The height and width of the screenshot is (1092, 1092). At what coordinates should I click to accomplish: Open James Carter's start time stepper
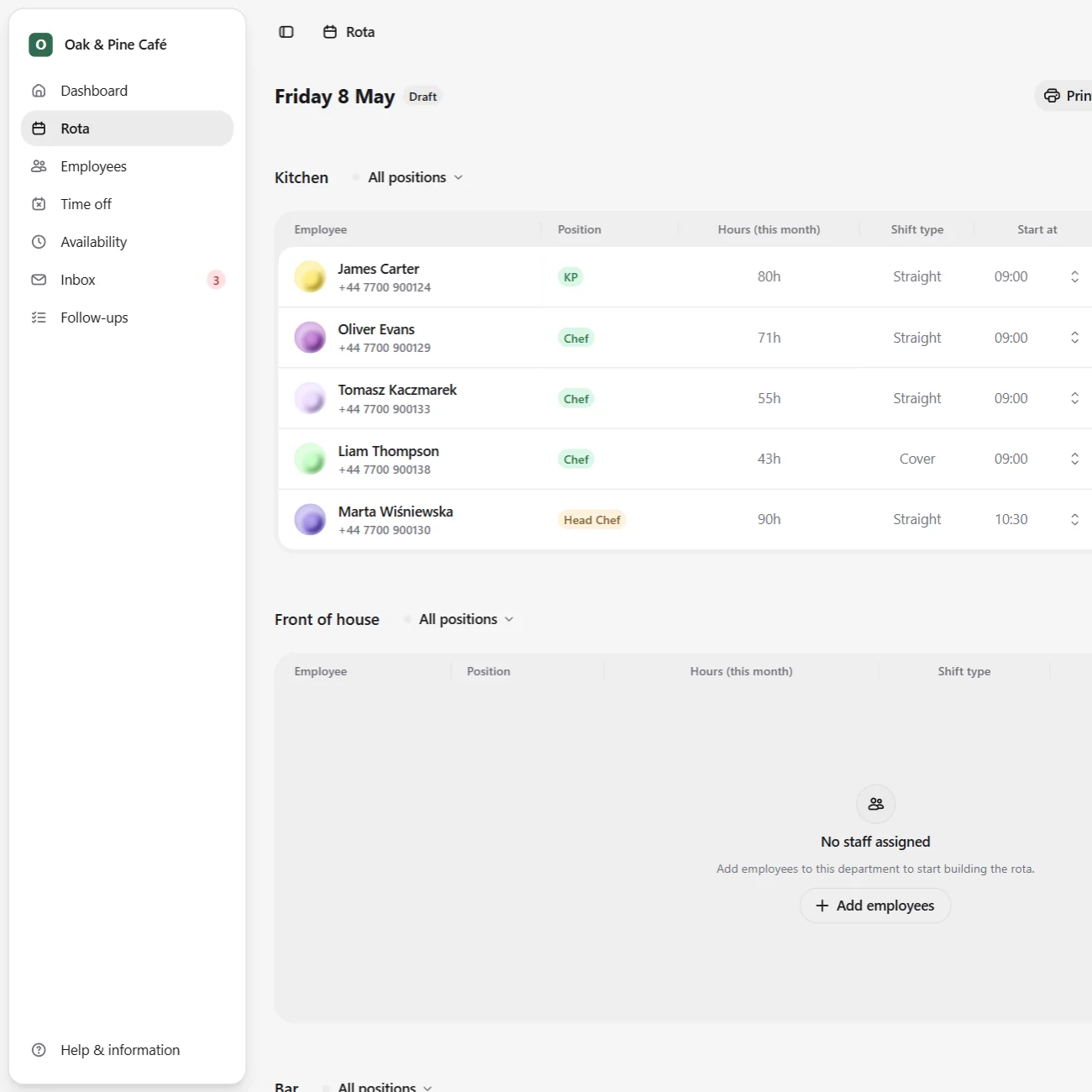coord(1074,276)
